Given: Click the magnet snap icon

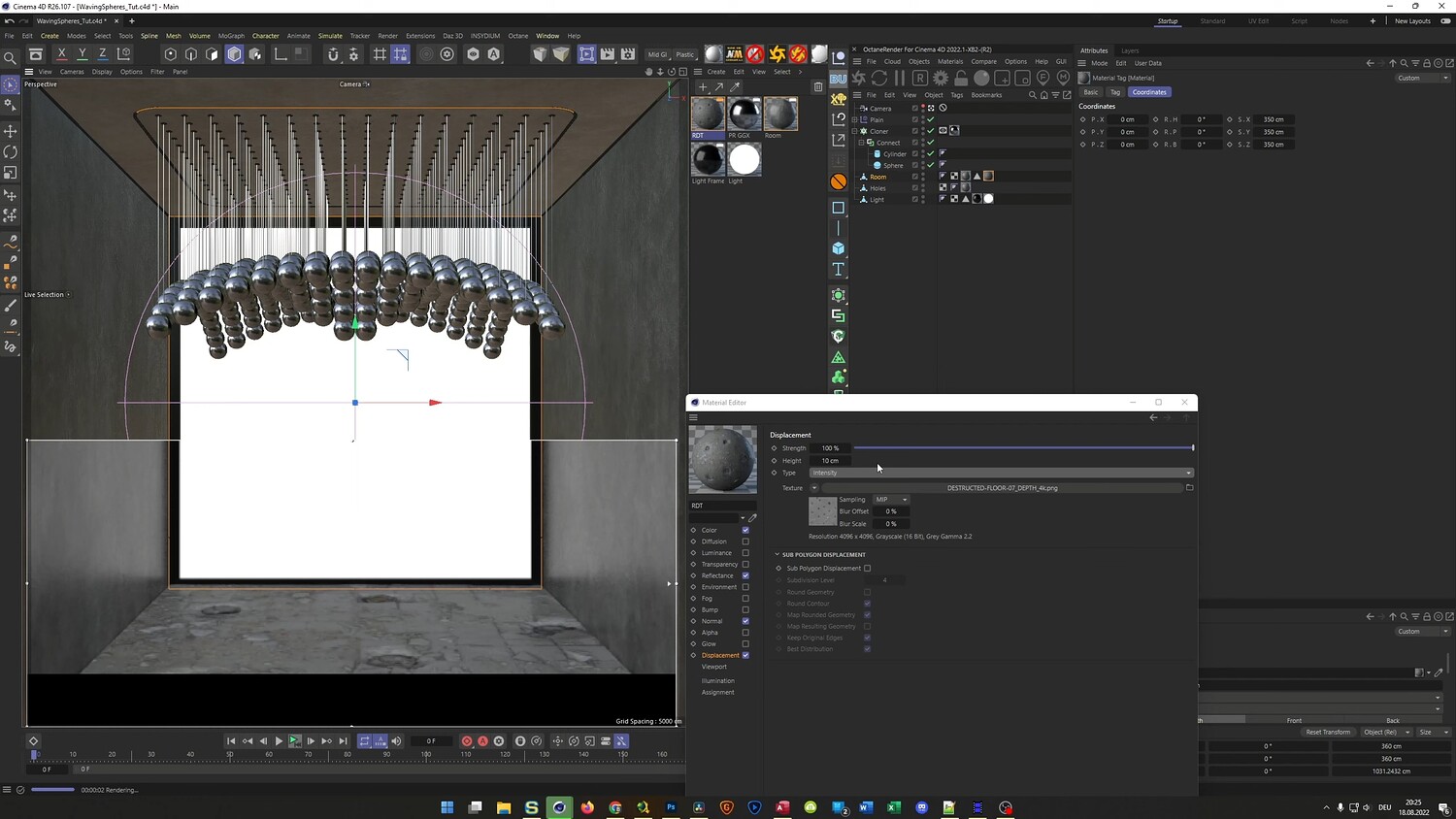Looking at the screenshot, I should coord(333,54).
